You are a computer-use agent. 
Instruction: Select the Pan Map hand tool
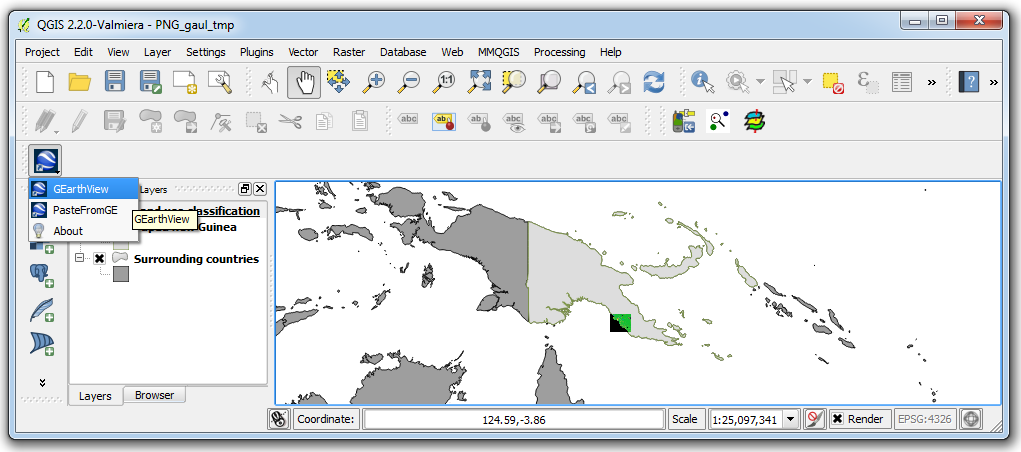coord(304,82)
